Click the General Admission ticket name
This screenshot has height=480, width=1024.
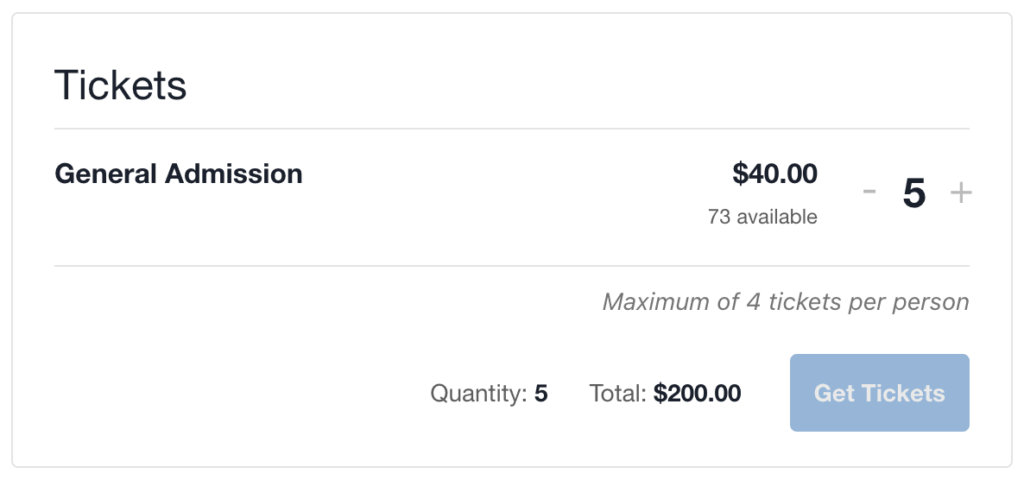pyautogui.click(x=178, y=174)
